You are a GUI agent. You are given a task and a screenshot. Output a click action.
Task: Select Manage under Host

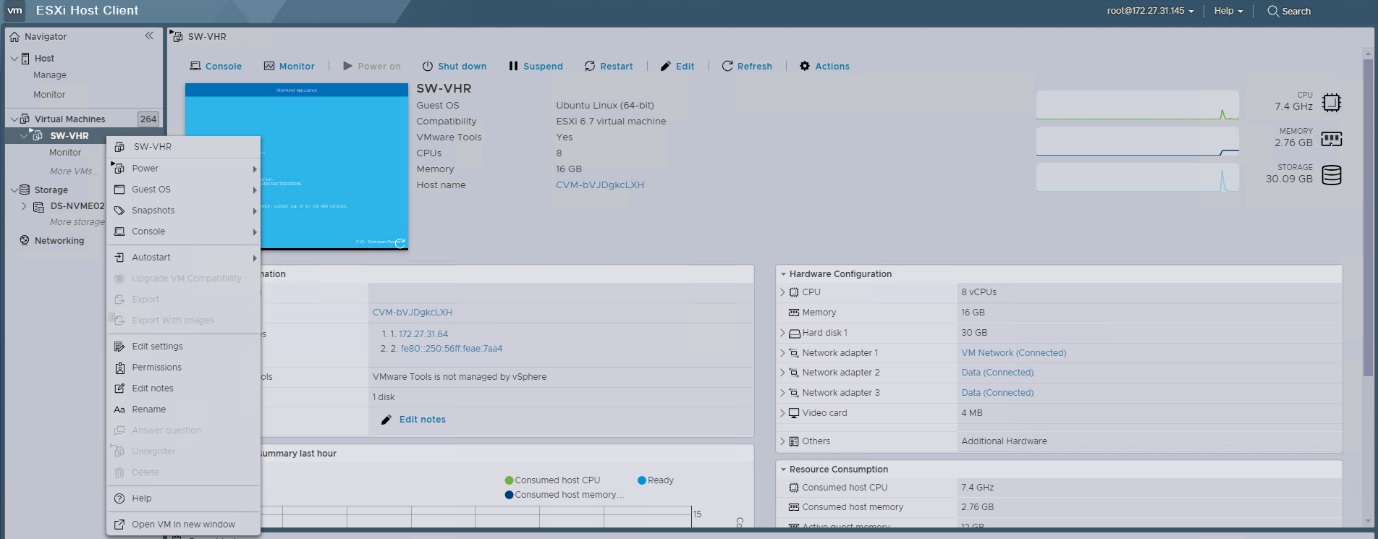(50, 75)
